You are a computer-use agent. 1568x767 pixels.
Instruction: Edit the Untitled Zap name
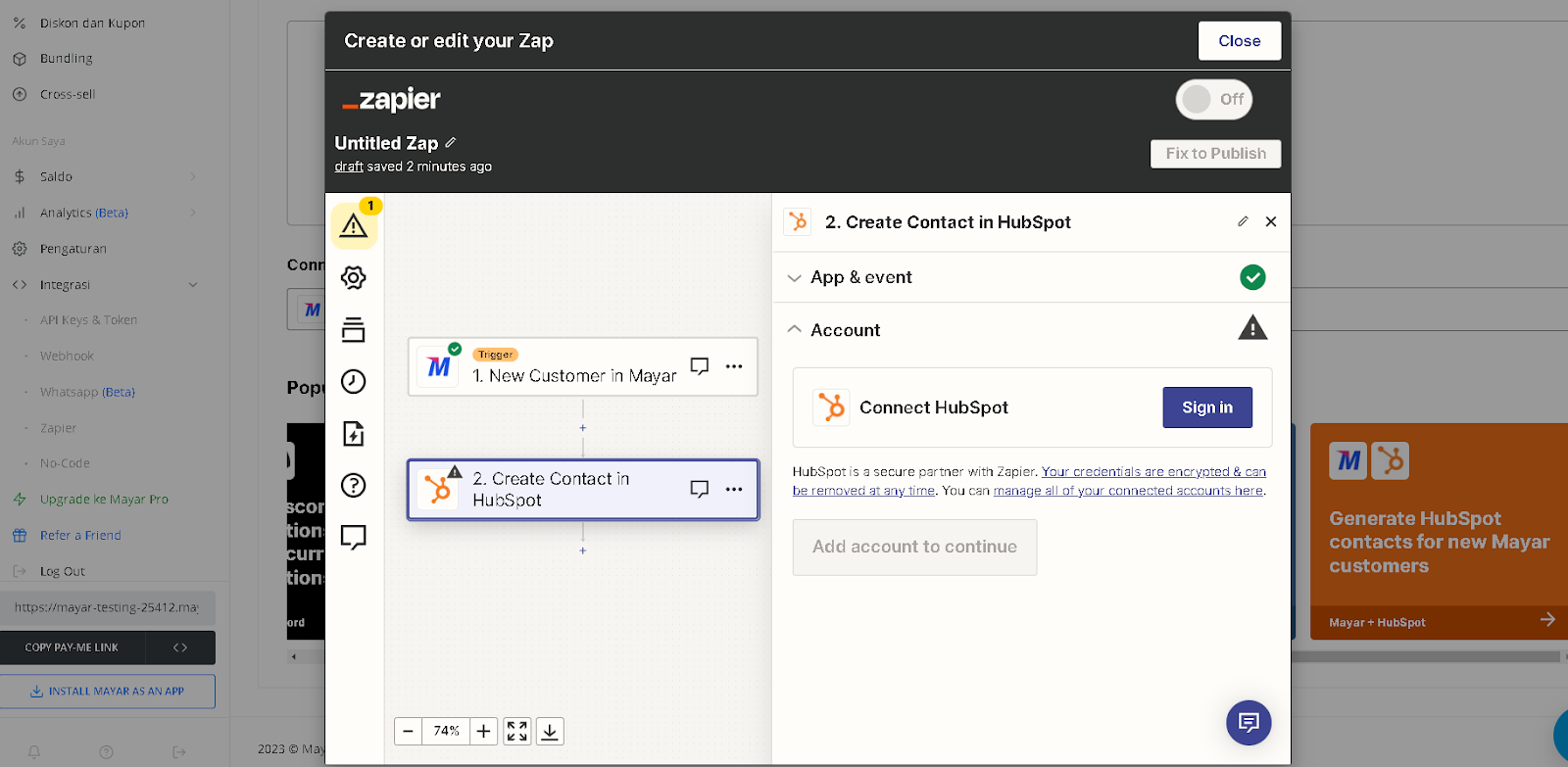click(x=451, y=143)
